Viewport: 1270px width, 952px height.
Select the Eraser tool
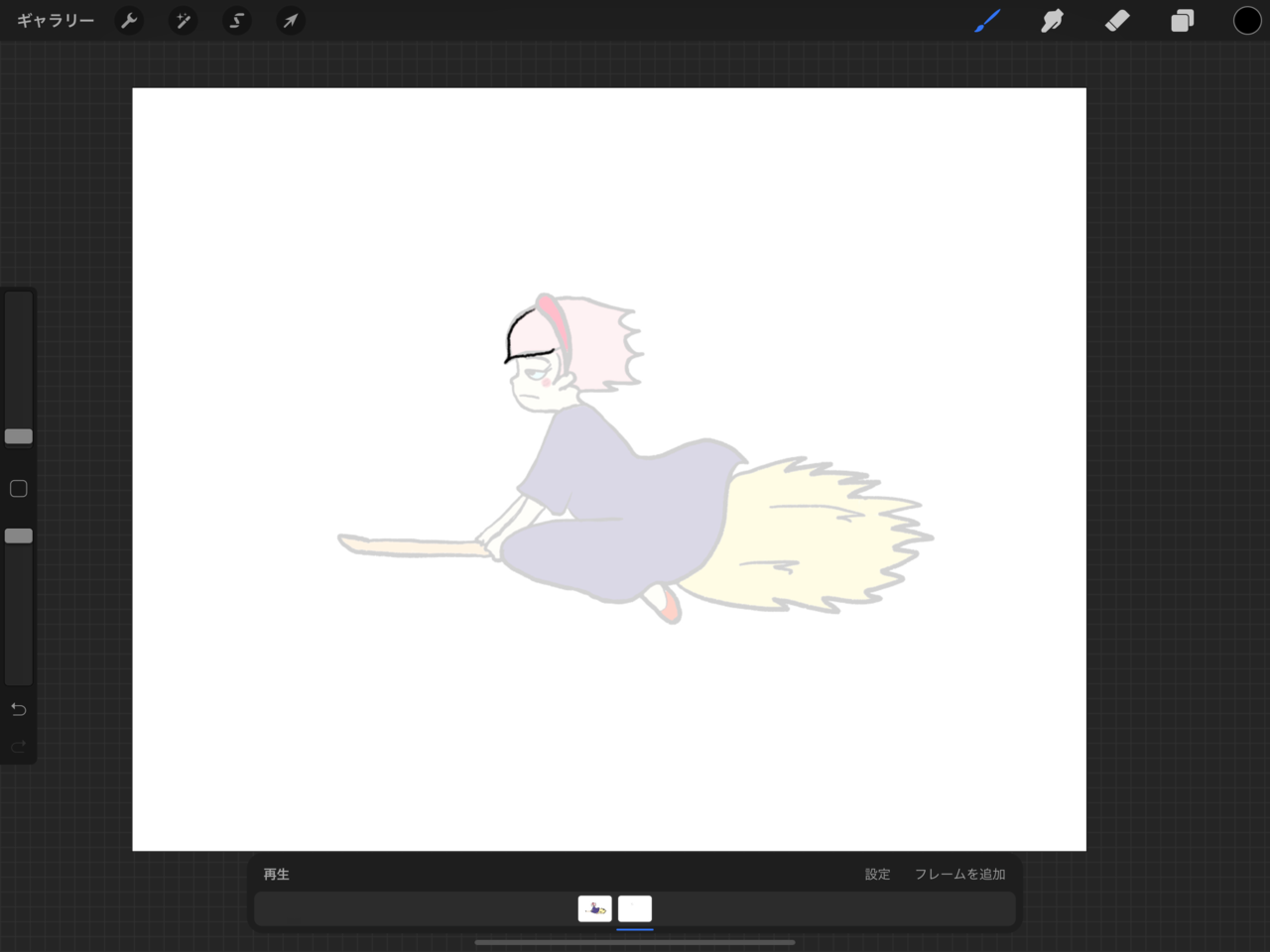point(1117,21)
